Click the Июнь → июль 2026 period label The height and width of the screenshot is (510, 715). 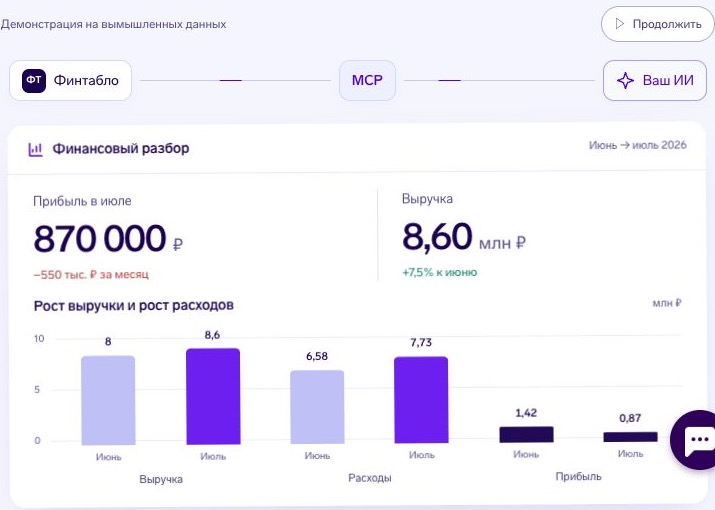point(637,145)
